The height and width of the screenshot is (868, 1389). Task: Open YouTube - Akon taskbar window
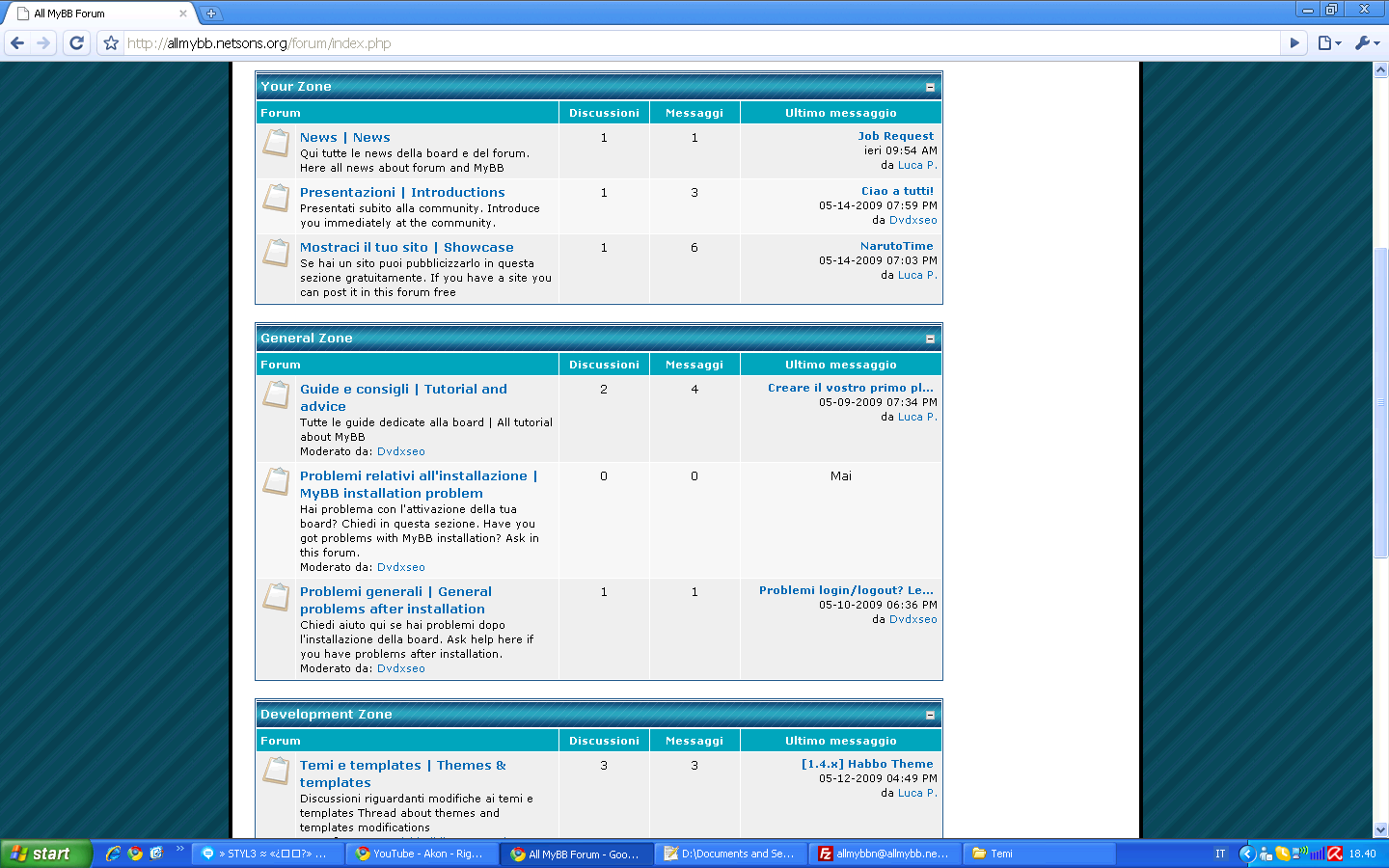422,854
